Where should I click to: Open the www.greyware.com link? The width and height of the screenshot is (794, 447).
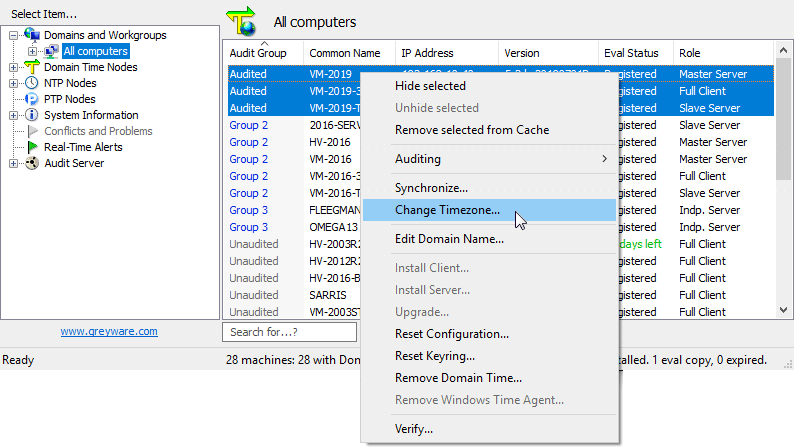(109, 331)
